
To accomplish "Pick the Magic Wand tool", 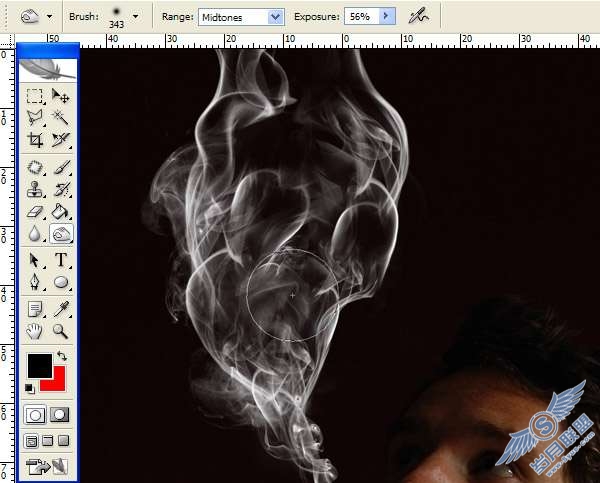I will (x=60, y=117).
